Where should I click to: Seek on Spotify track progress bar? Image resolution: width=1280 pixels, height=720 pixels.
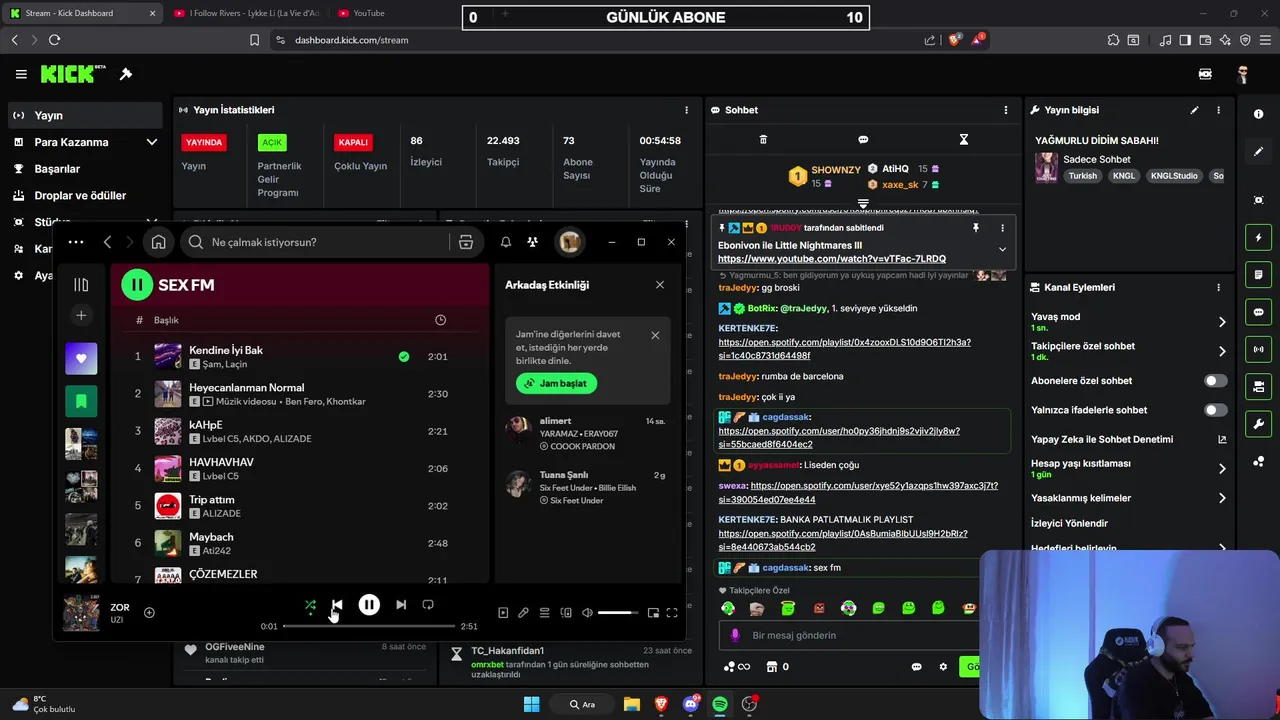tap(368, 626)
